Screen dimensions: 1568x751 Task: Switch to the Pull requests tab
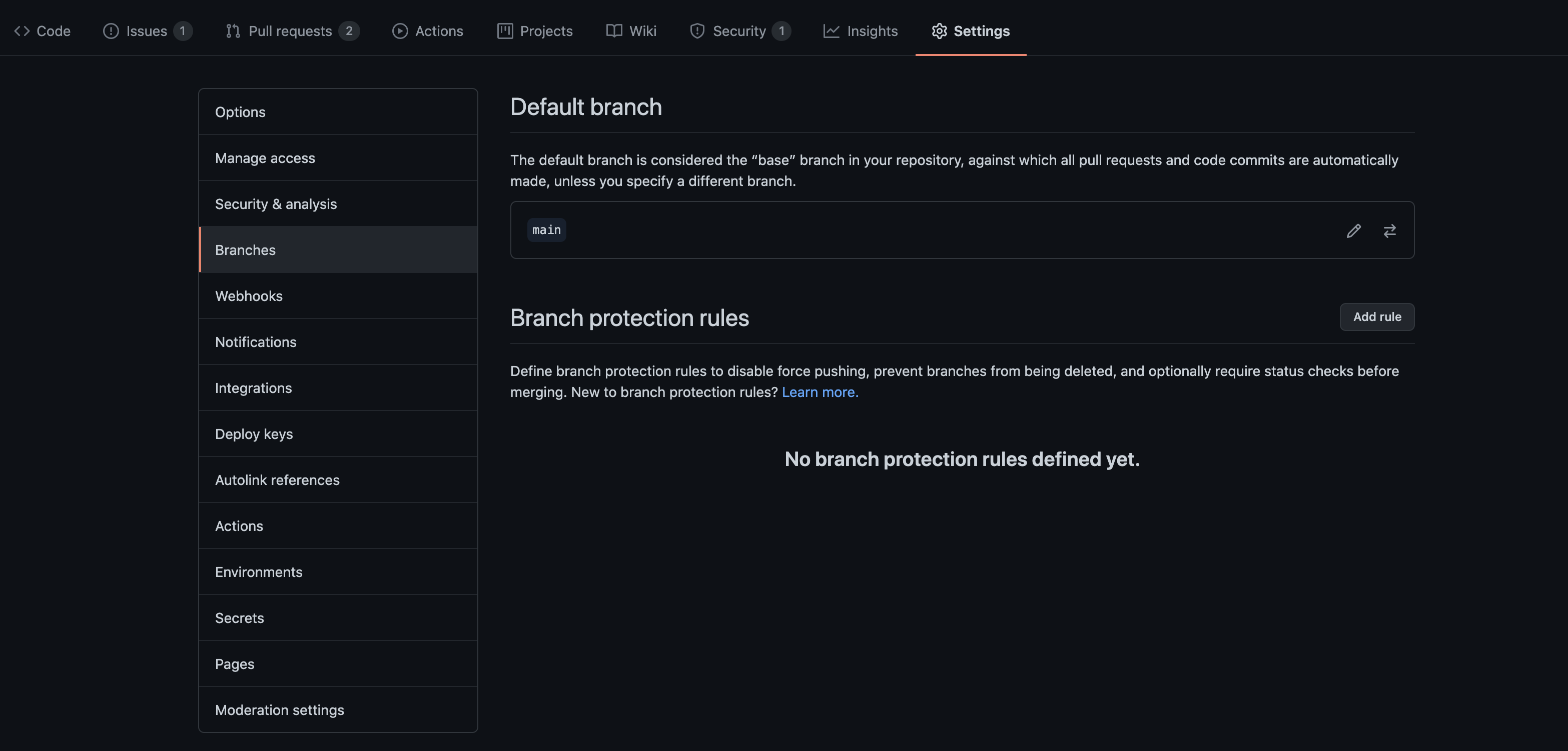click(291, 30)
